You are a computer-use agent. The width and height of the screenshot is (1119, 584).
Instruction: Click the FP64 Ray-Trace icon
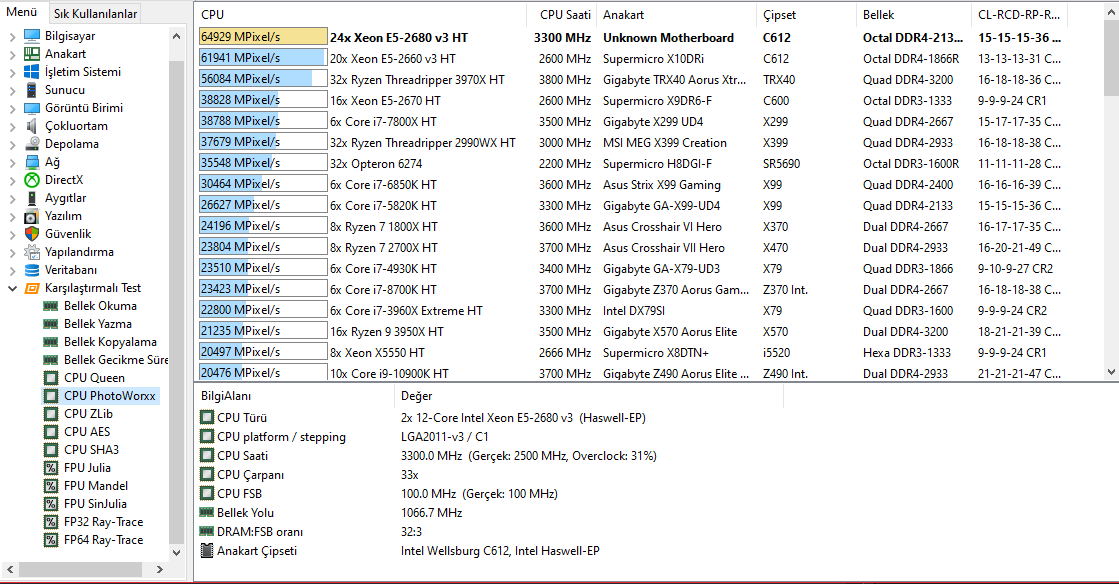[51, 540]
